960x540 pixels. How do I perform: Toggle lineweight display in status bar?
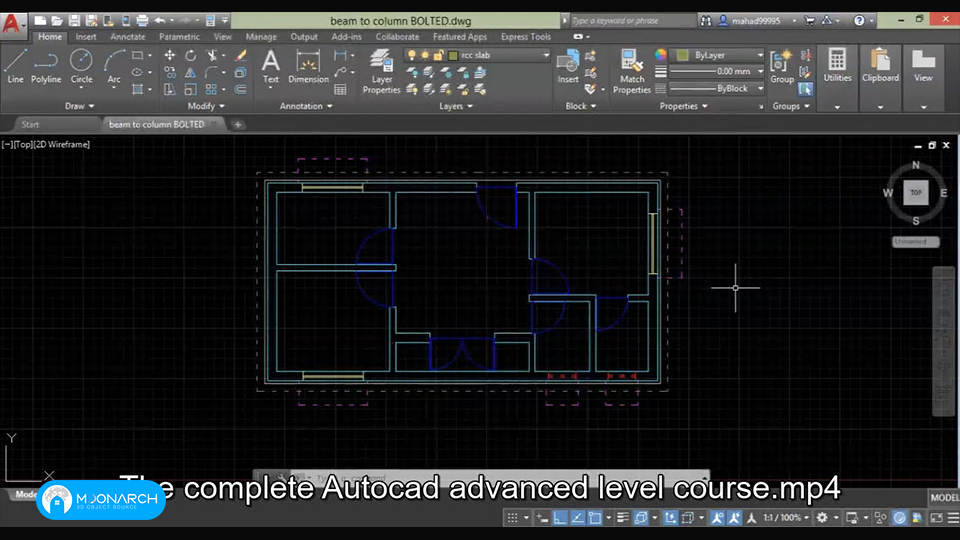pos(623,518)
